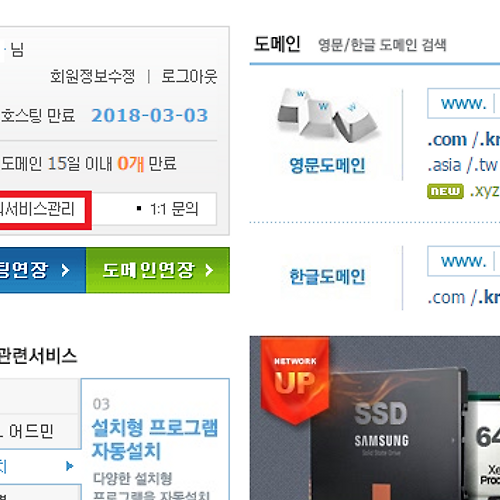Click 로그아웃 link

pyautogui.click(x=189, y=76)
